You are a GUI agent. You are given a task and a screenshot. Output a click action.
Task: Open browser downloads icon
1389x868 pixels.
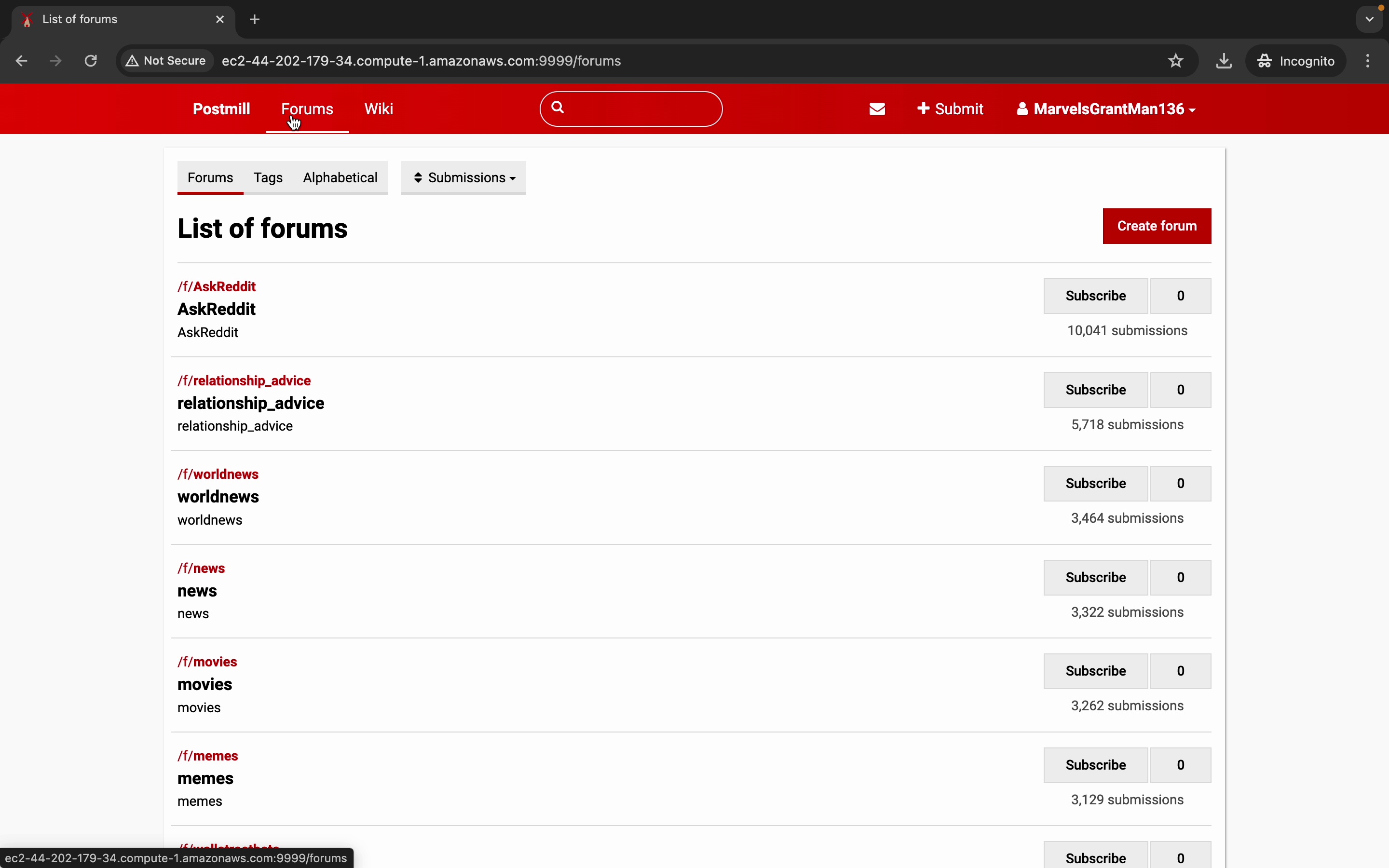(1224, 61)
